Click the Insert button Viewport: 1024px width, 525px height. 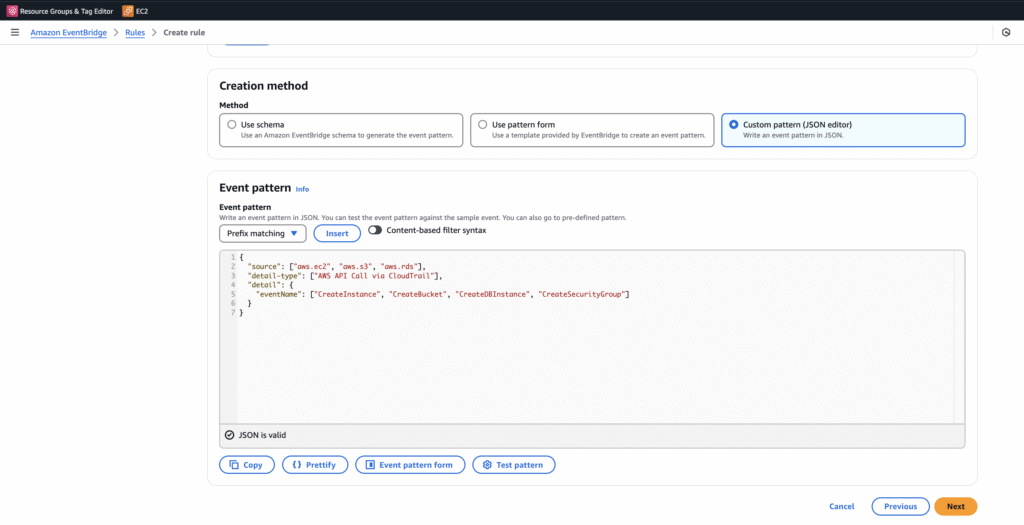coord(337,233)
